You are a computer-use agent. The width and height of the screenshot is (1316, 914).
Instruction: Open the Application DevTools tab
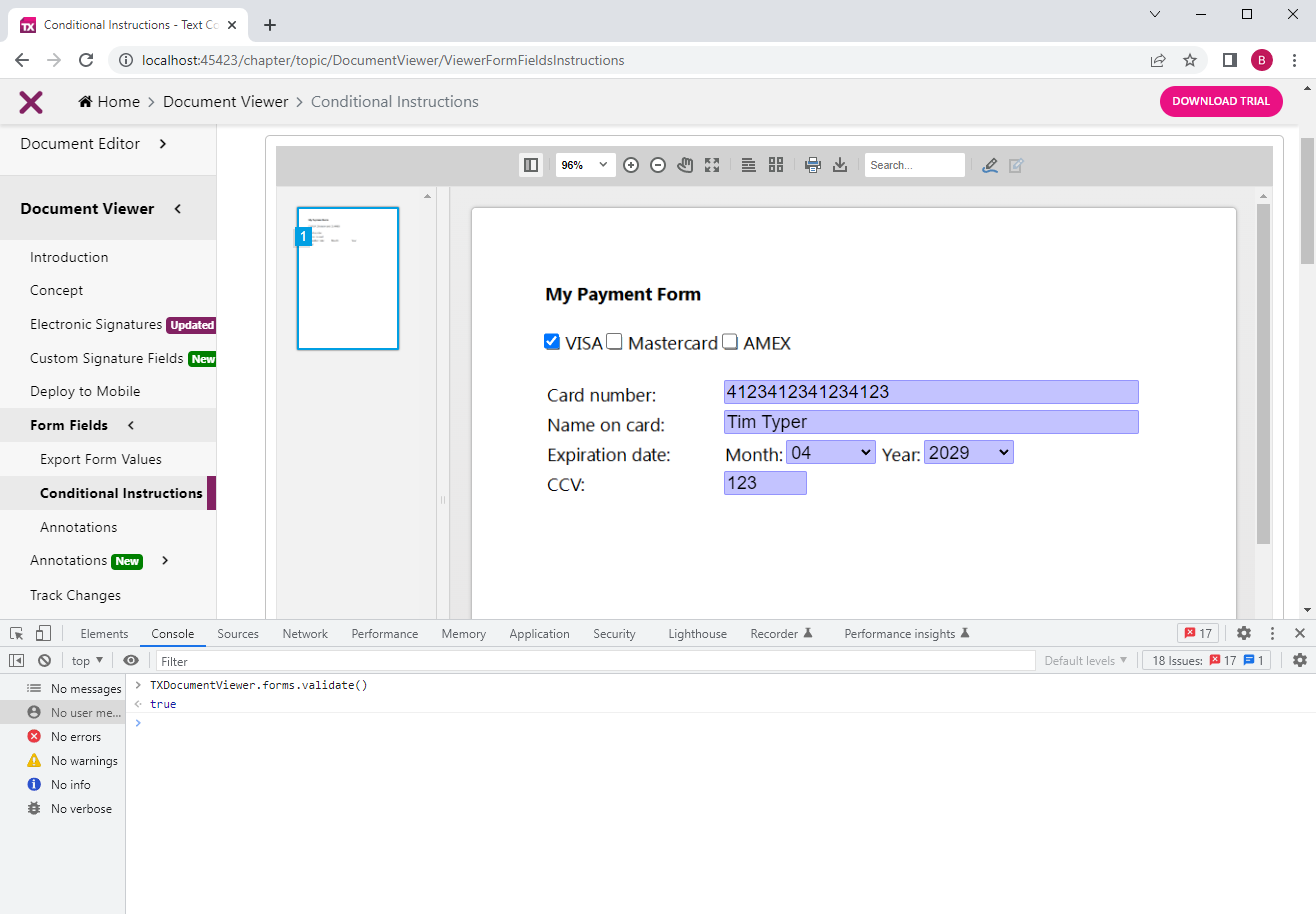coord(539,633)
